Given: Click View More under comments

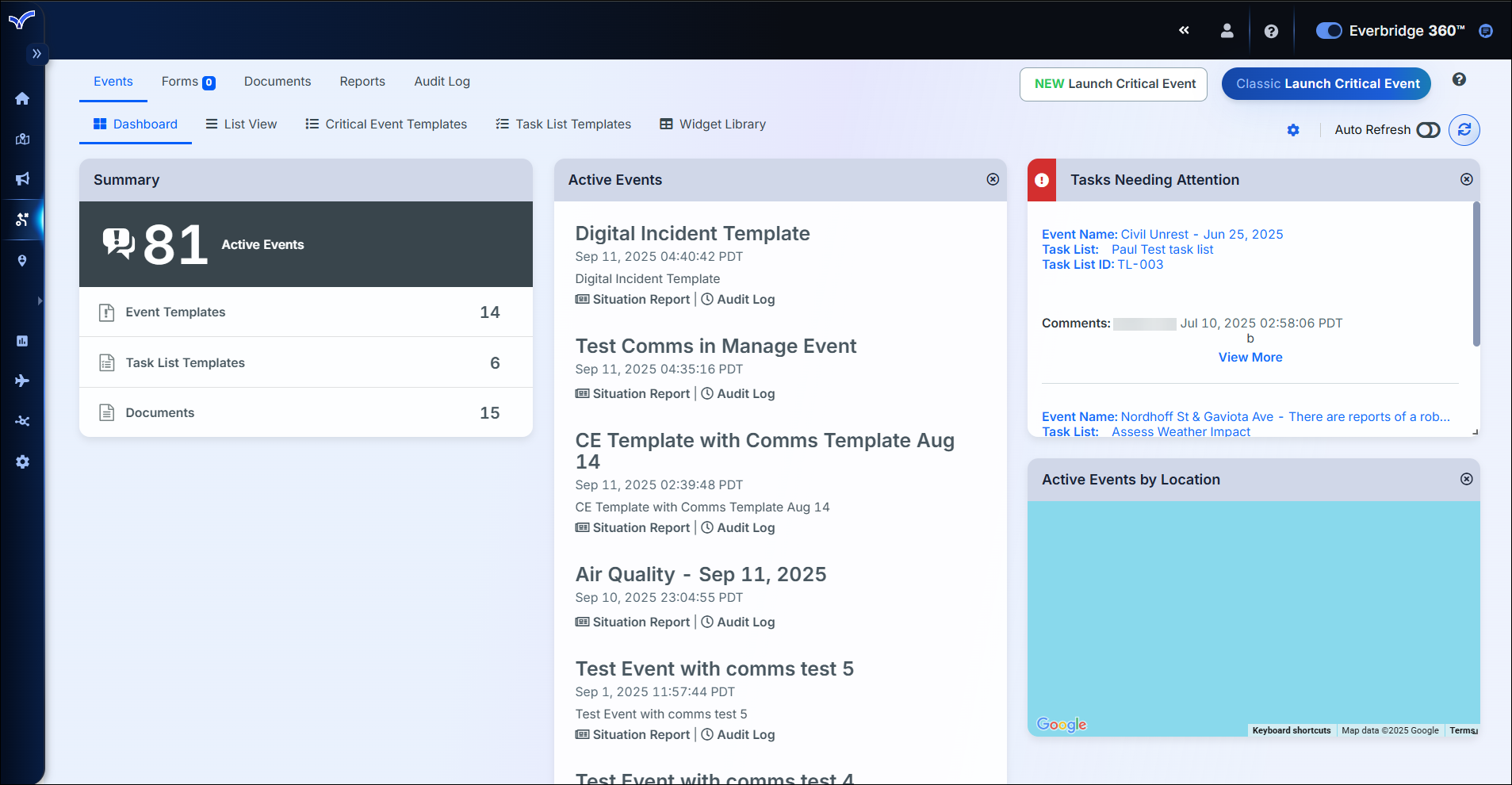Looking at the screenshot, I should (x=1250, y=358).
